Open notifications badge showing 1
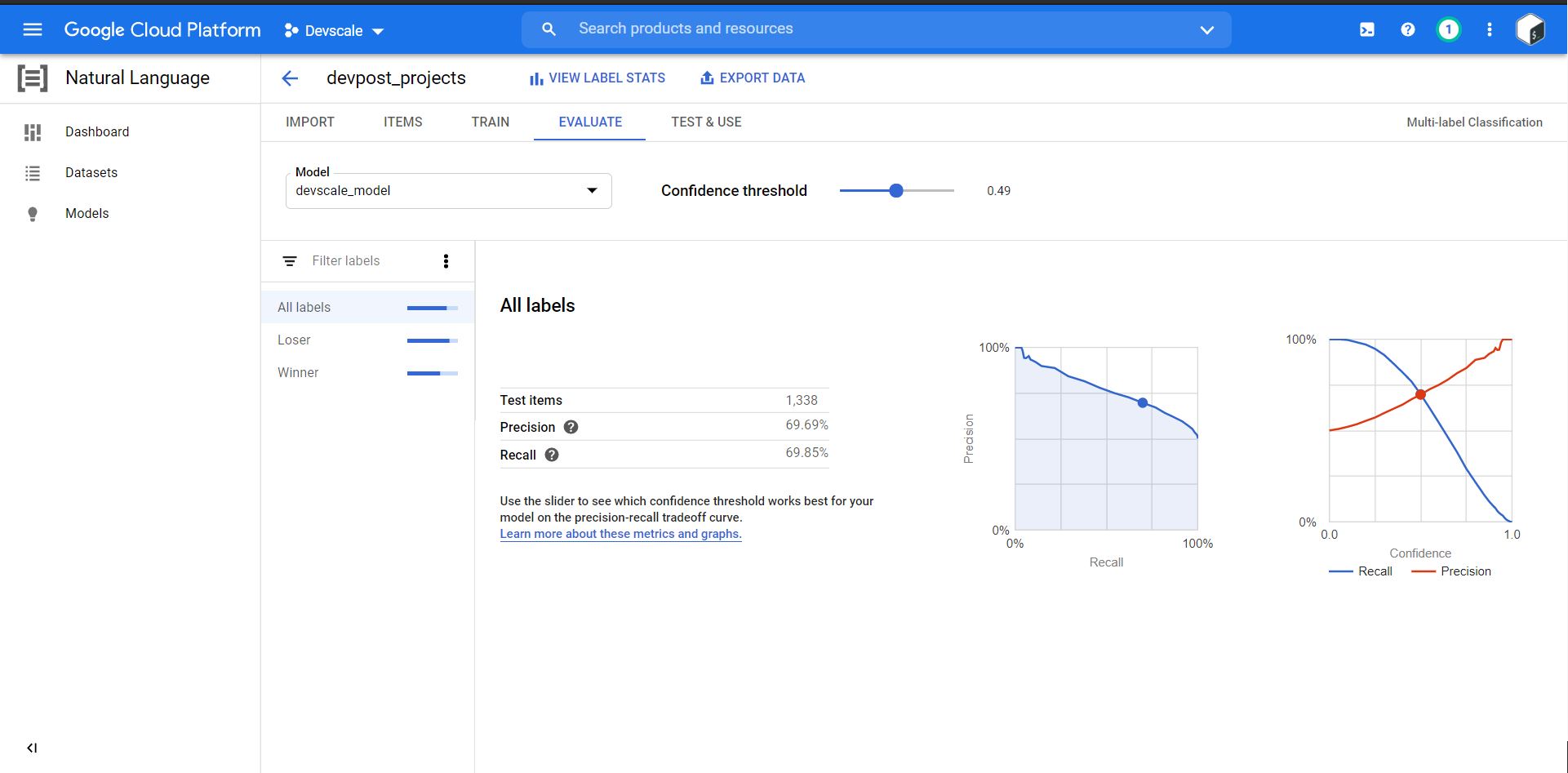Viewport: 1568px width, 773px height. [1448, 30]
